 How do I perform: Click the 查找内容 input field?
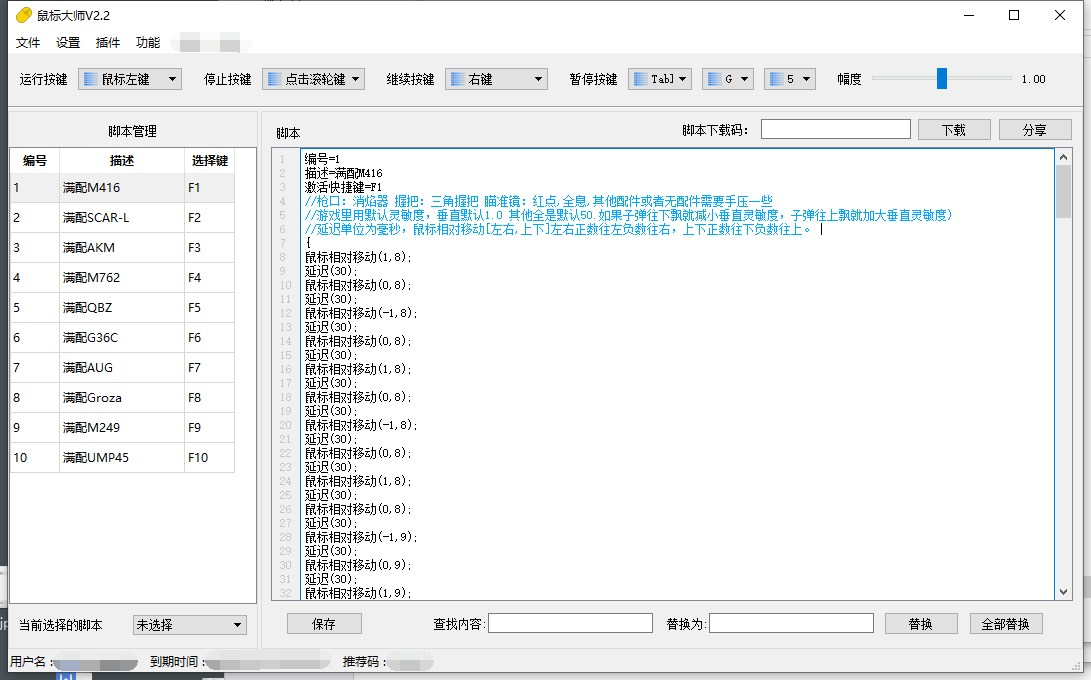coord(571,624)
